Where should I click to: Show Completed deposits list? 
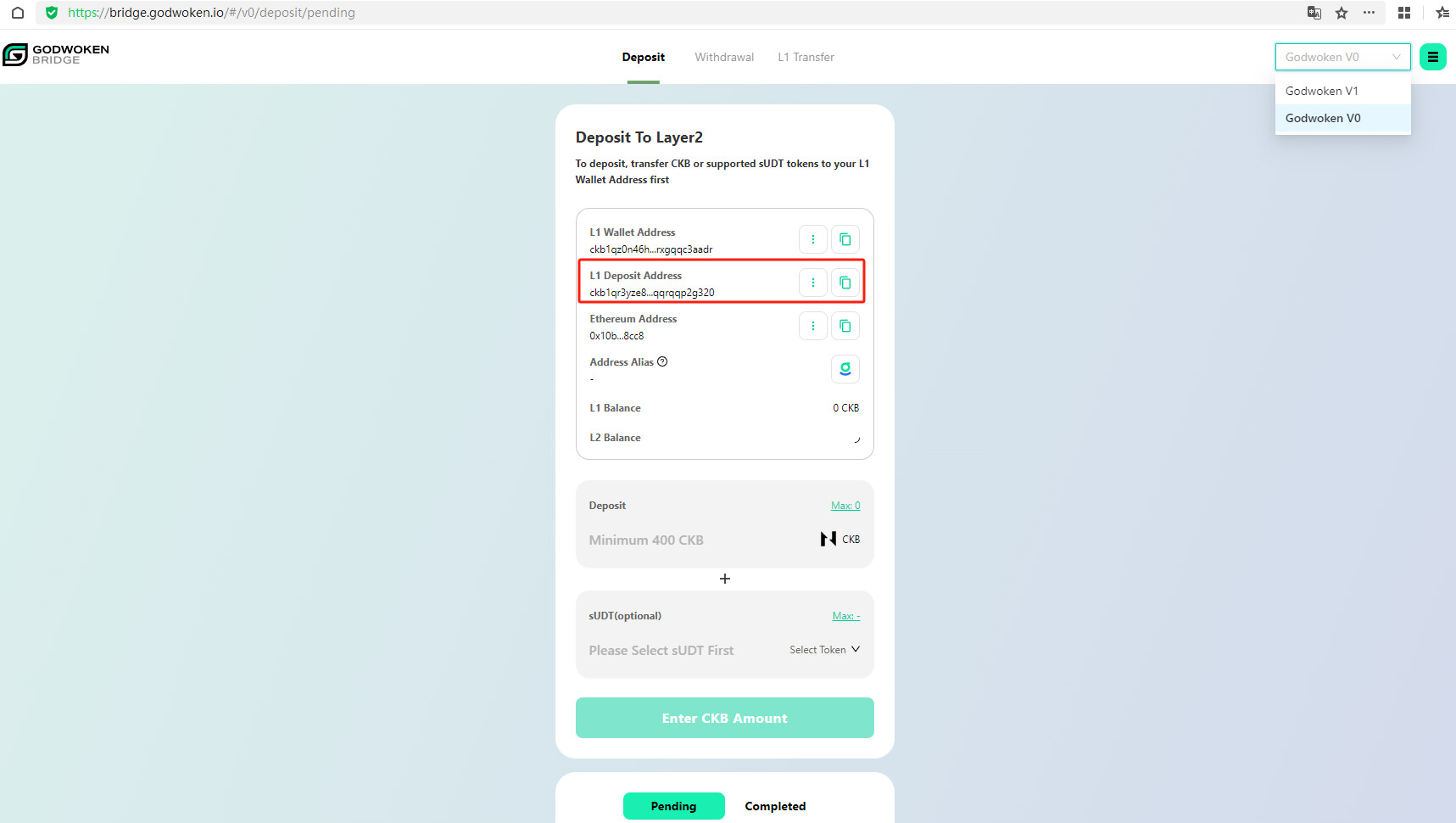775,806
